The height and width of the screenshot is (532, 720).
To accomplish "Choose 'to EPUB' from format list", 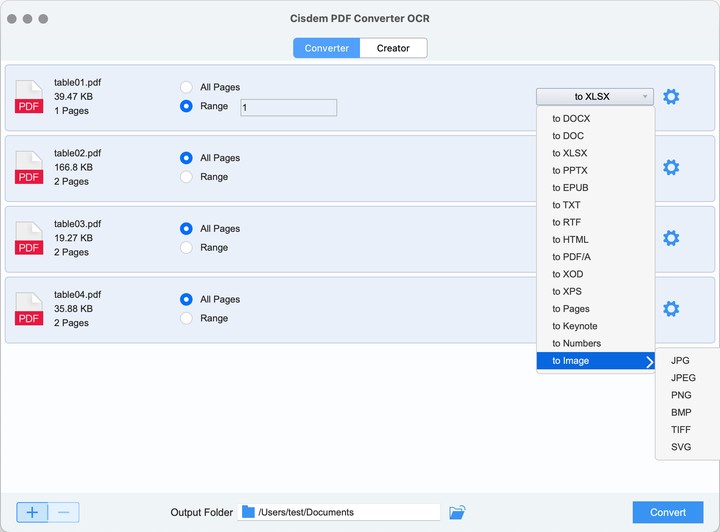I will click(x=596, y=188).
